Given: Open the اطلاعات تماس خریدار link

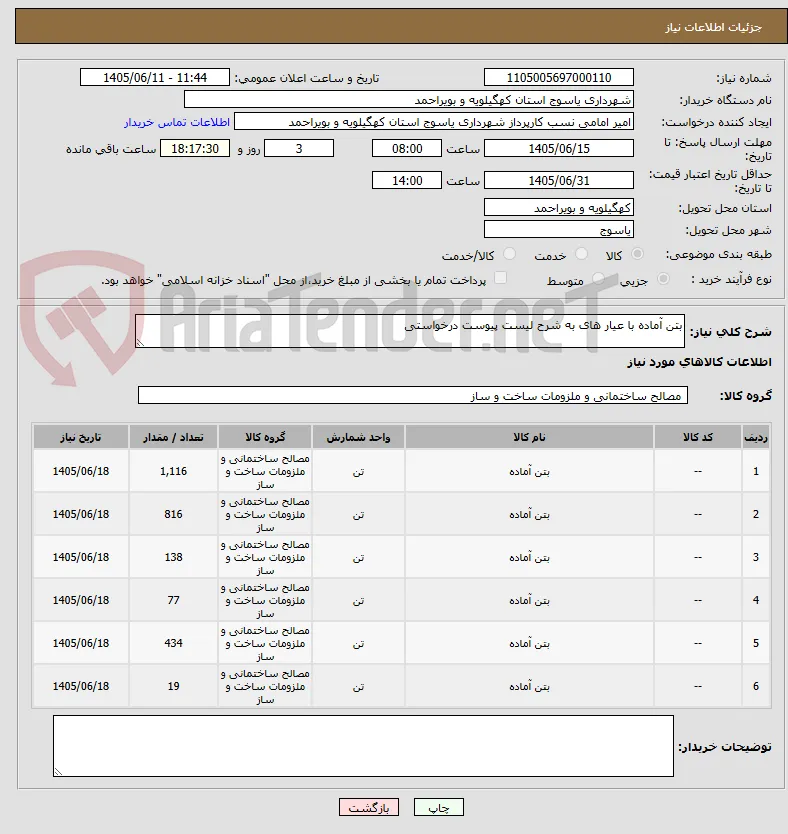Looking at the screenshot, I should (177, 122).
